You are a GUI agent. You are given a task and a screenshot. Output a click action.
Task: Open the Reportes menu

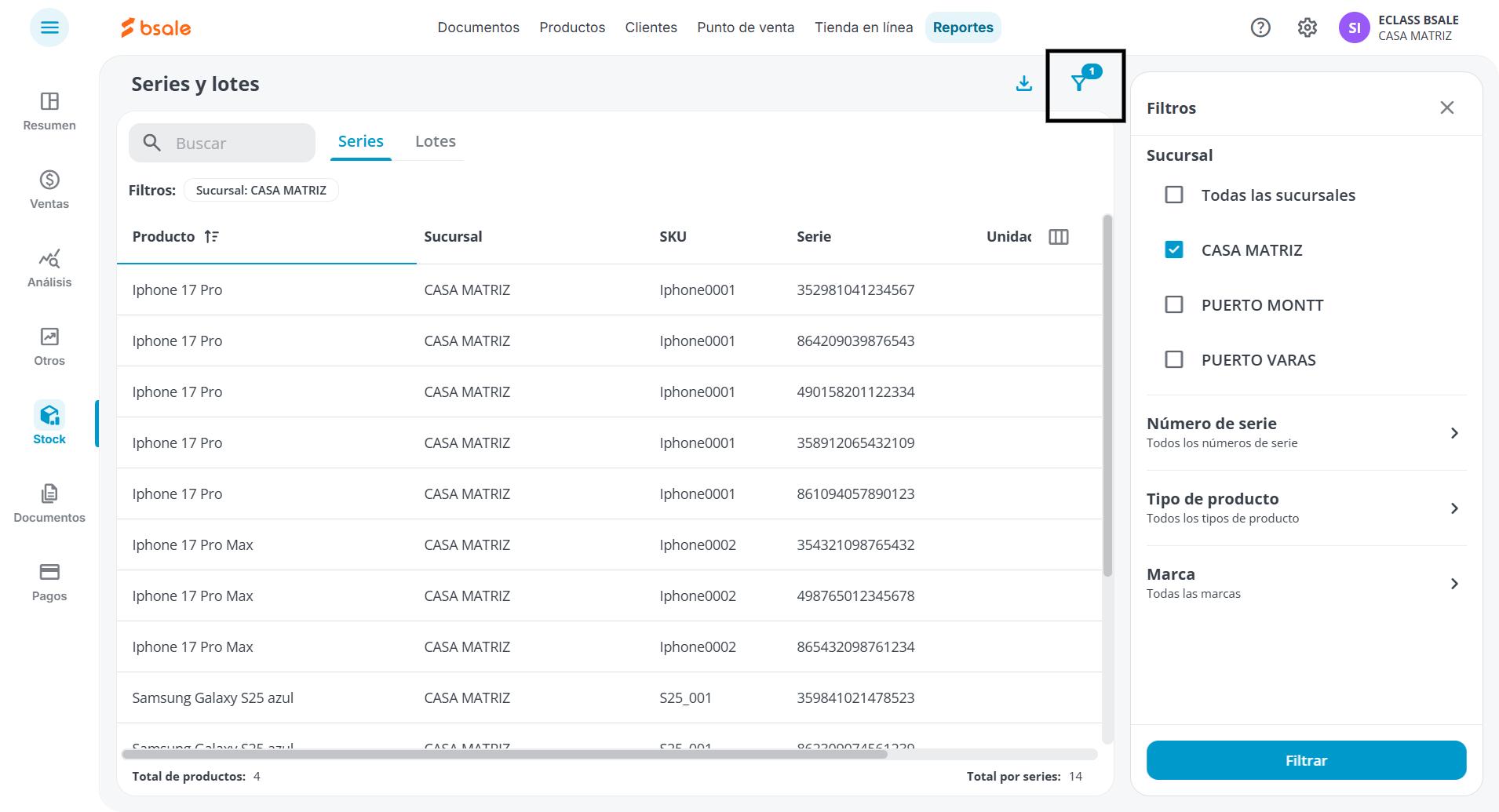coord(963,27)
